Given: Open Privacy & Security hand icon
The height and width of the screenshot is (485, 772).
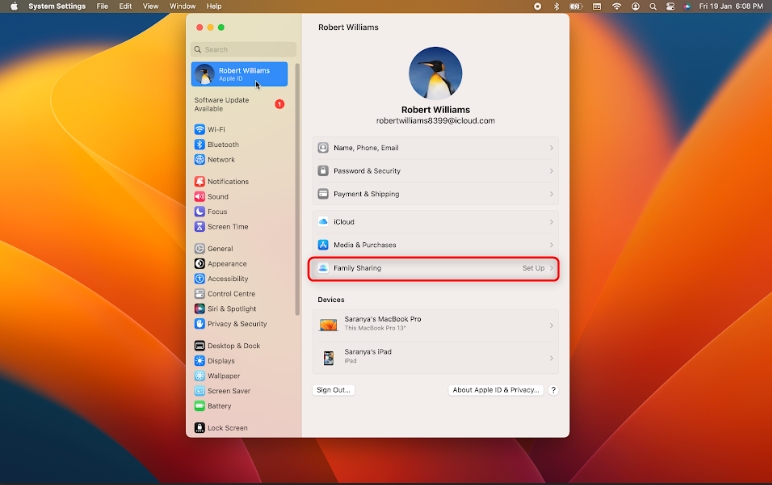Looking at the screenshot, I should coord(199,323).
